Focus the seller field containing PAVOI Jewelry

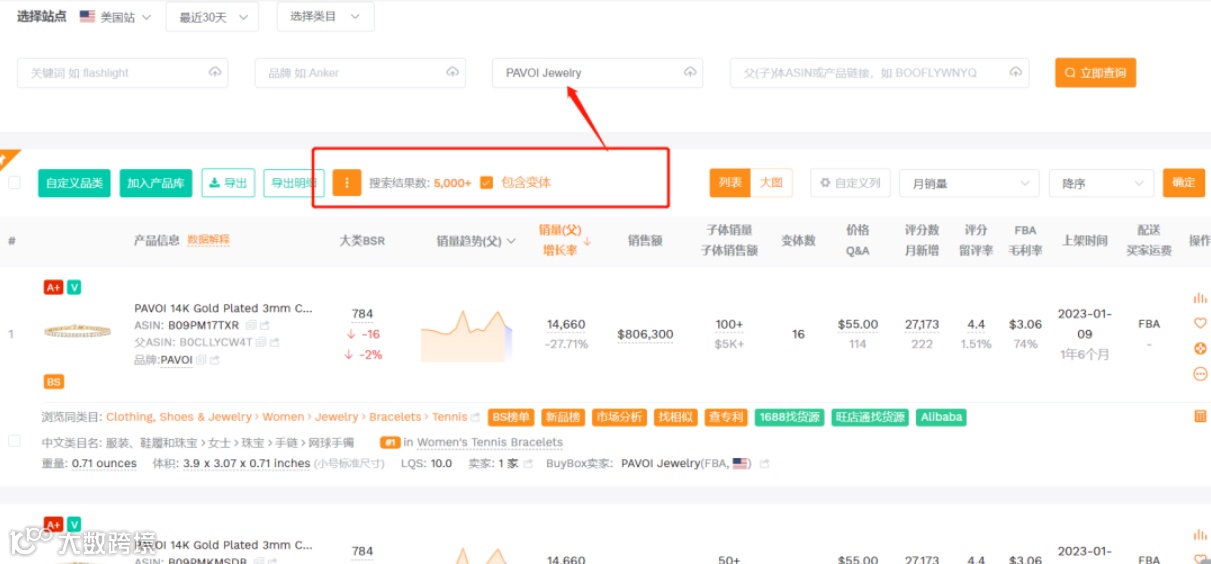pos(597,73)
